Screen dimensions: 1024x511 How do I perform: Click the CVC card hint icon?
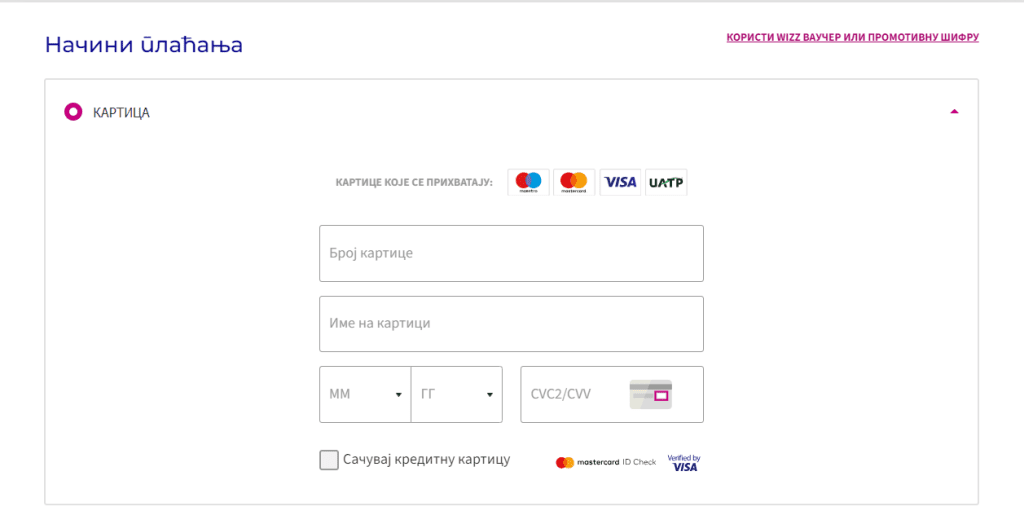pos(650,395)
